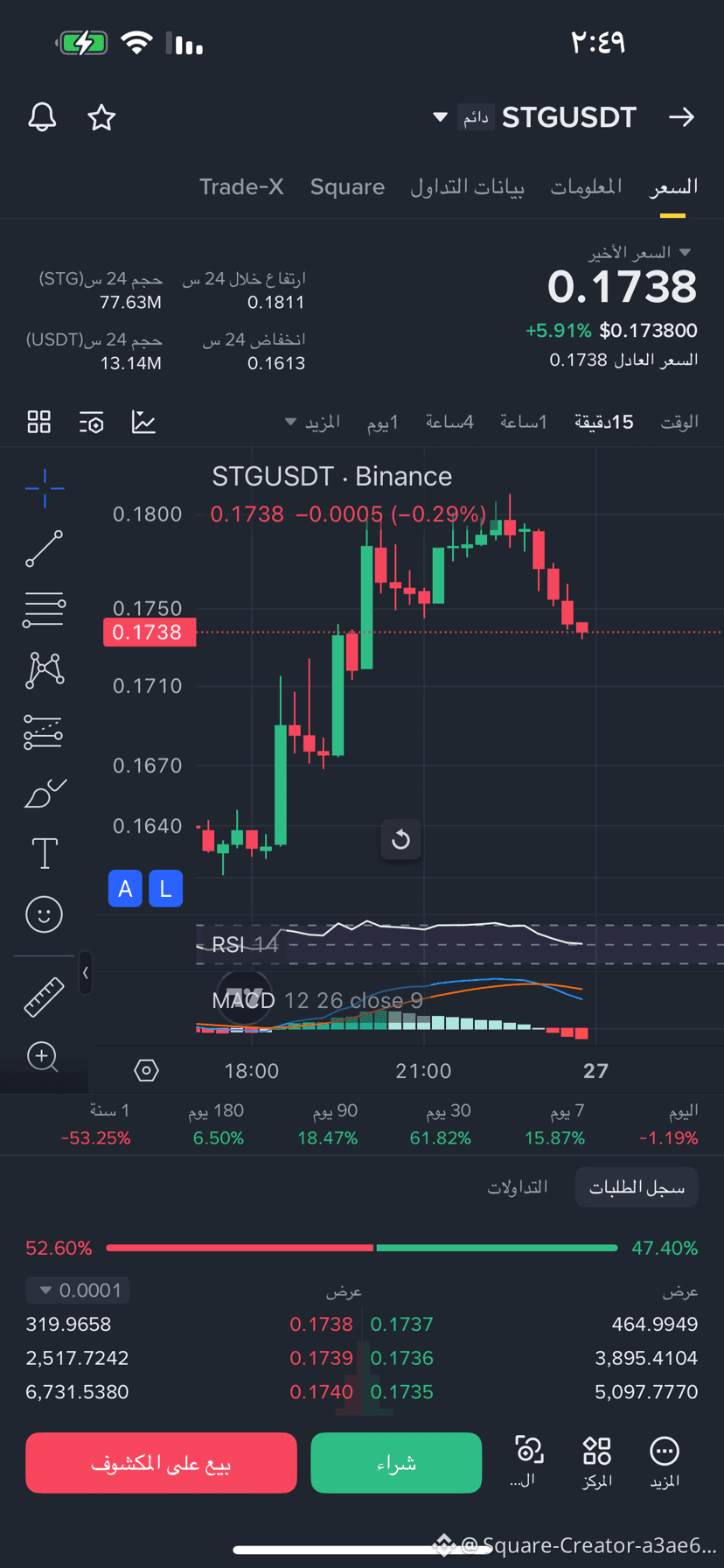Toggle the L log scale button
The image size is (724, 1568).
point(165,889)
